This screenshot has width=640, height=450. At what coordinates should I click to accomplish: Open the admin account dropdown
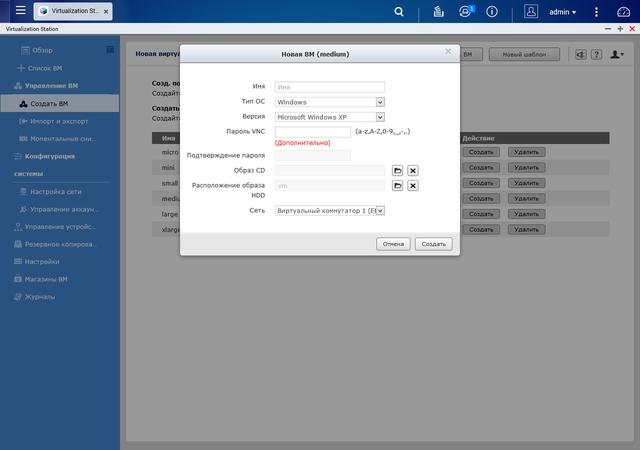[x=562, y=12]
